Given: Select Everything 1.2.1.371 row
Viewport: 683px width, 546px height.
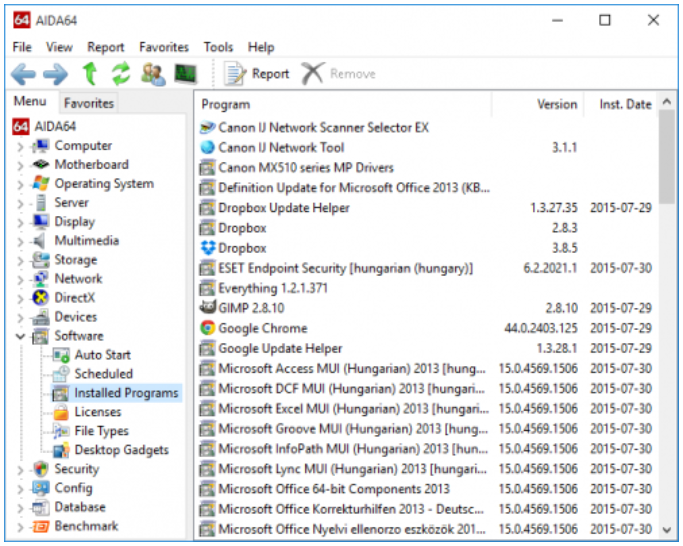Looking at the screenshot, I should click(426, 288).
